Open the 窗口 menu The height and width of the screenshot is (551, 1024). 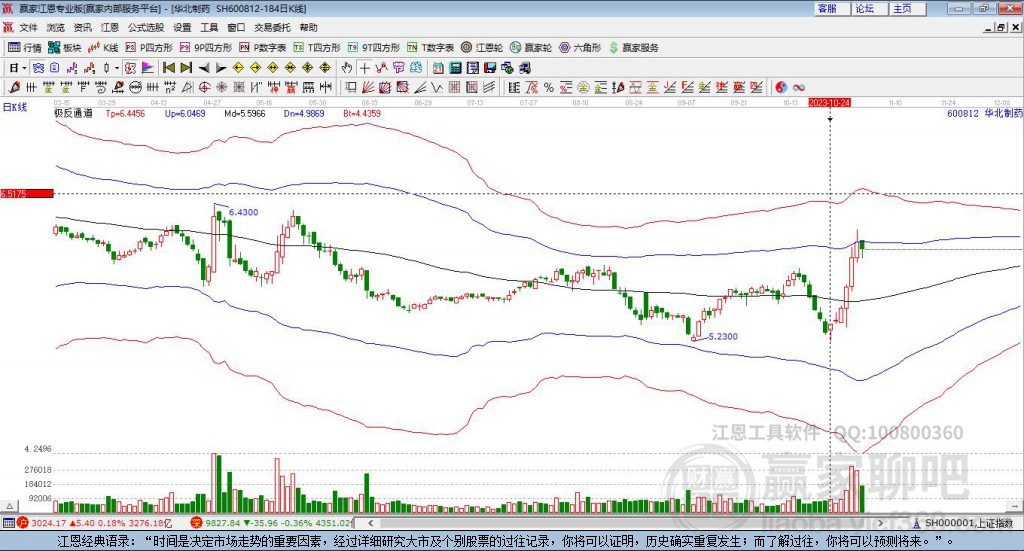pyautogui.click(x=236, y=27)
